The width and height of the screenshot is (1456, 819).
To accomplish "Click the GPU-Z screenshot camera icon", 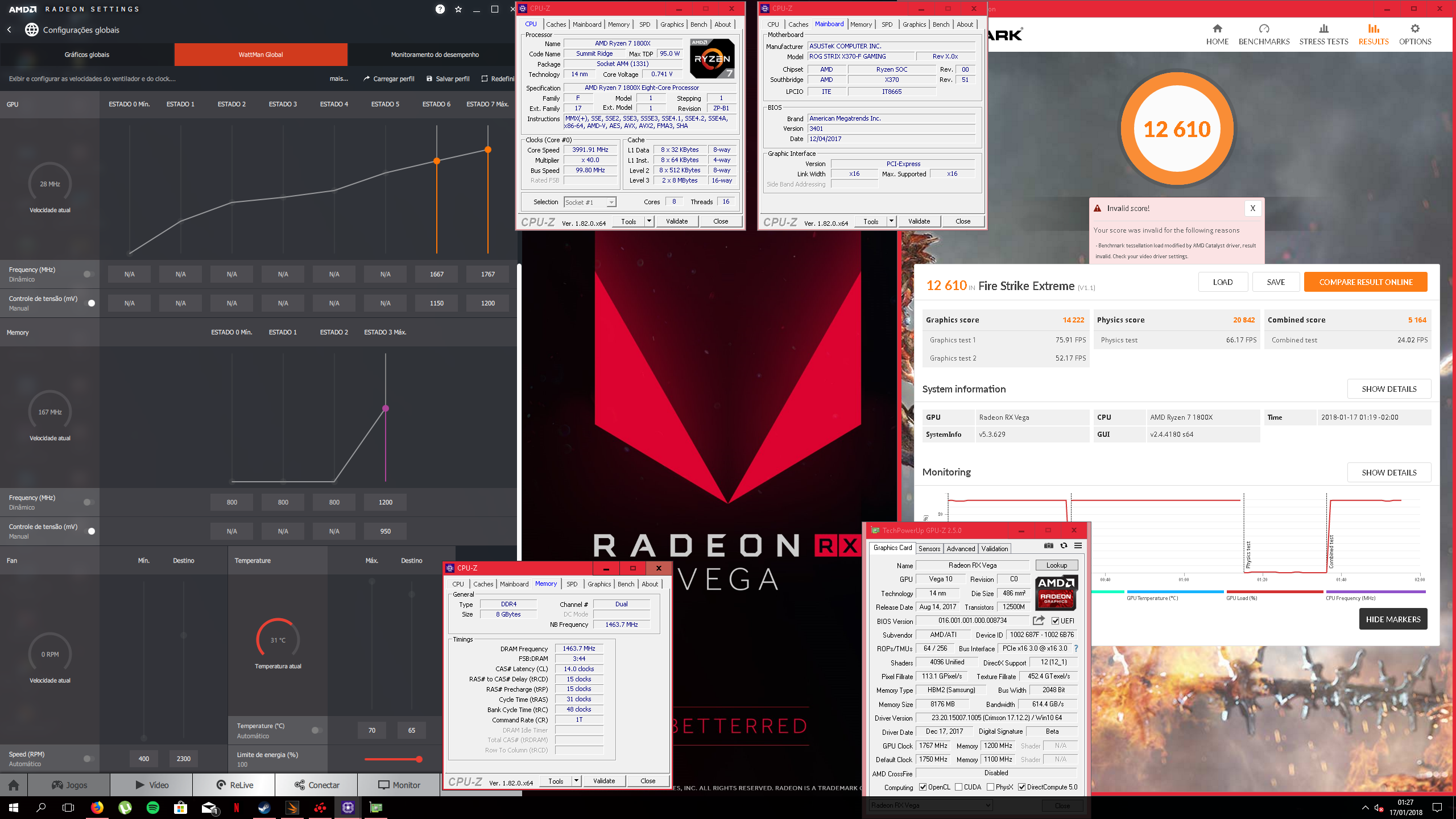I will tap(1049, 546).
